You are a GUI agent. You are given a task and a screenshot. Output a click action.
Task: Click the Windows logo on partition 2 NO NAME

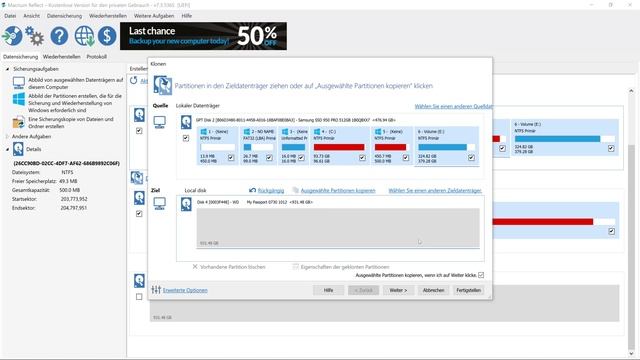(x=247, y=131)
